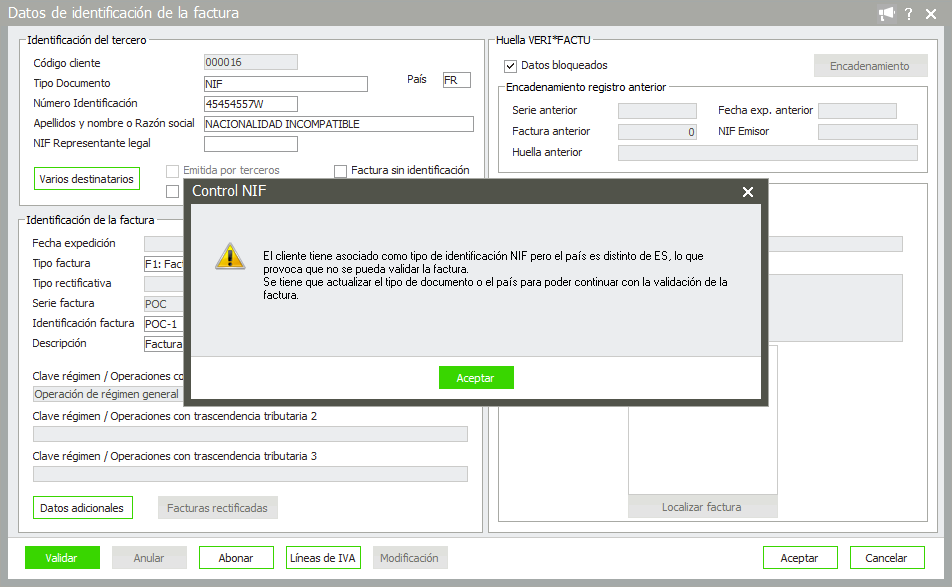The height and width of the screenshot is (587, 952).
Task: Enable Factura sin identificación checkbox
Action: (341, 171)
